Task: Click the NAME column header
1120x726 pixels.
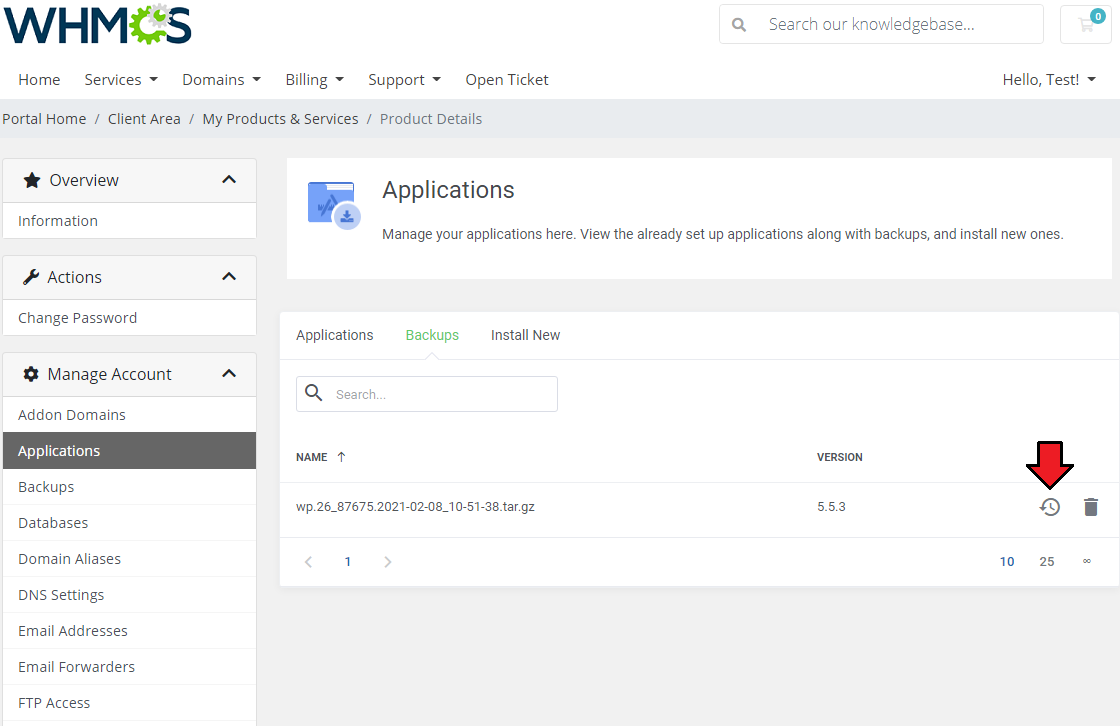Action: point(311,457)
